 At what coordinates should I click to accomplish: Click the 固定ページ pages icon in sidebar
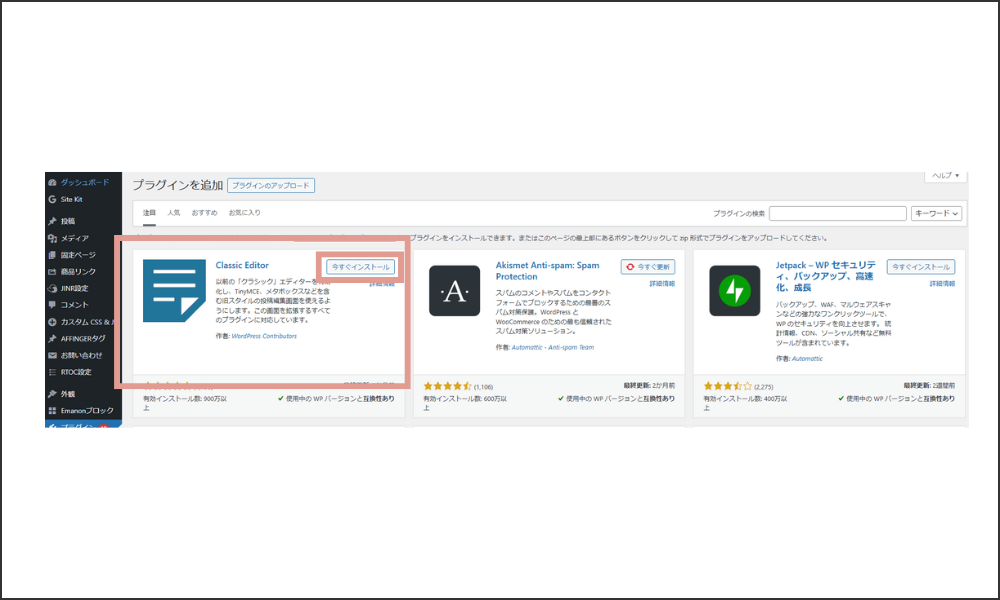[x=52, y=255]
